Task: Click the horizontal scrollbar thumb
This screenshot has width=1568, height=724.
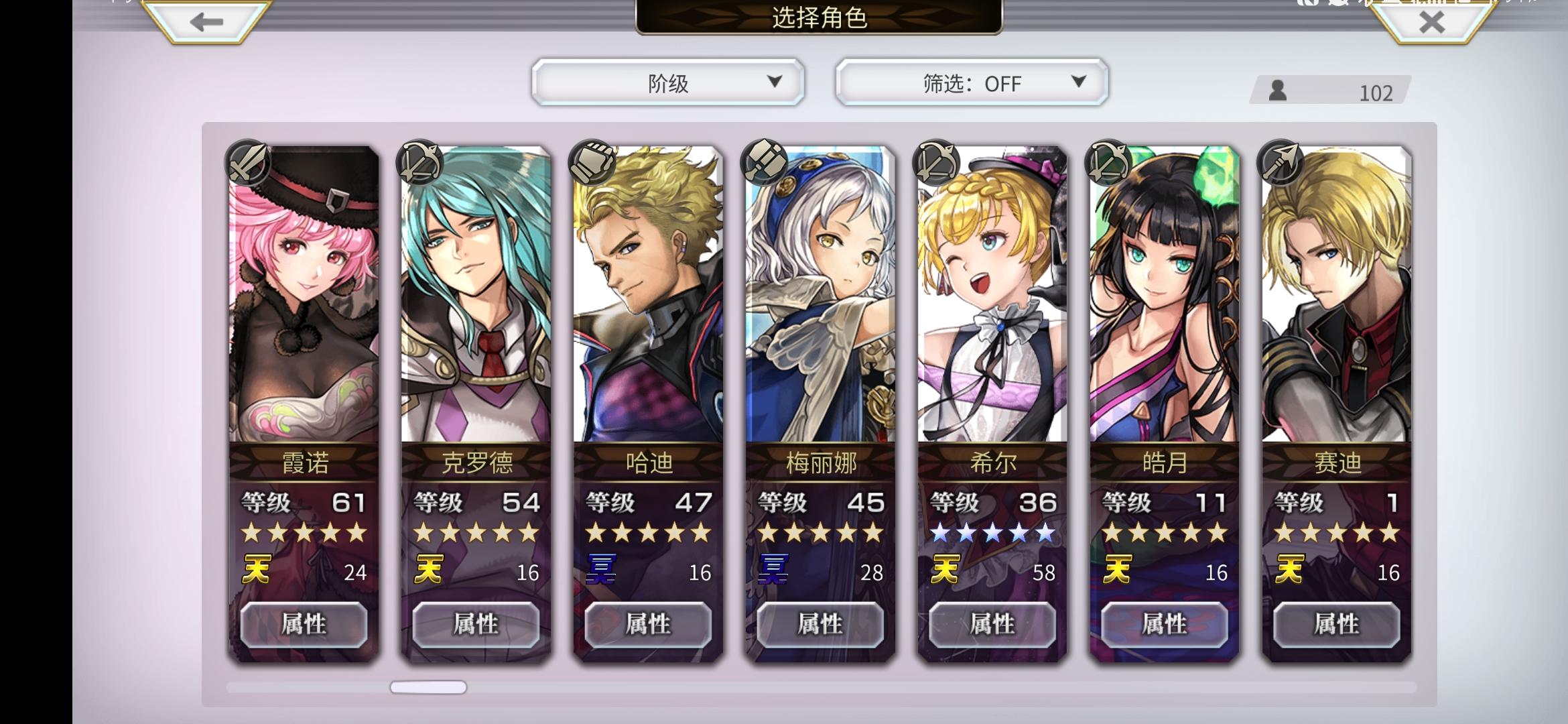Action: coord(428,687)
